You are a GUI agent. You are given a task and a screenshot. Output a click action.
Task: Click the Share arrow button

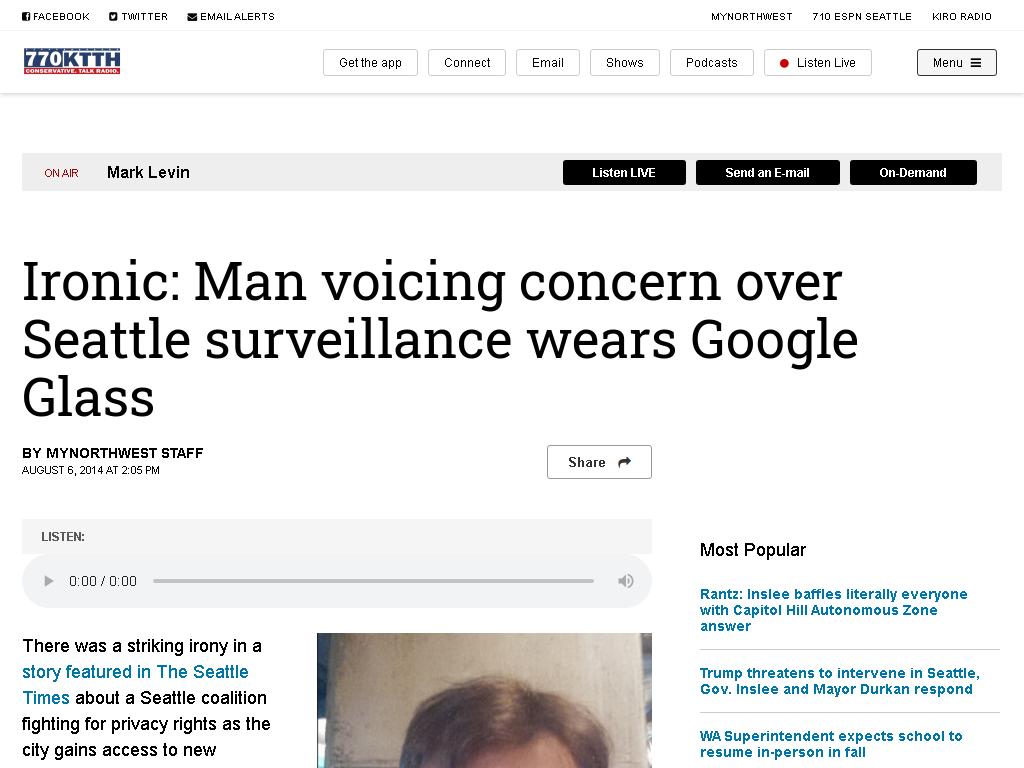click(x=599, y=462)
